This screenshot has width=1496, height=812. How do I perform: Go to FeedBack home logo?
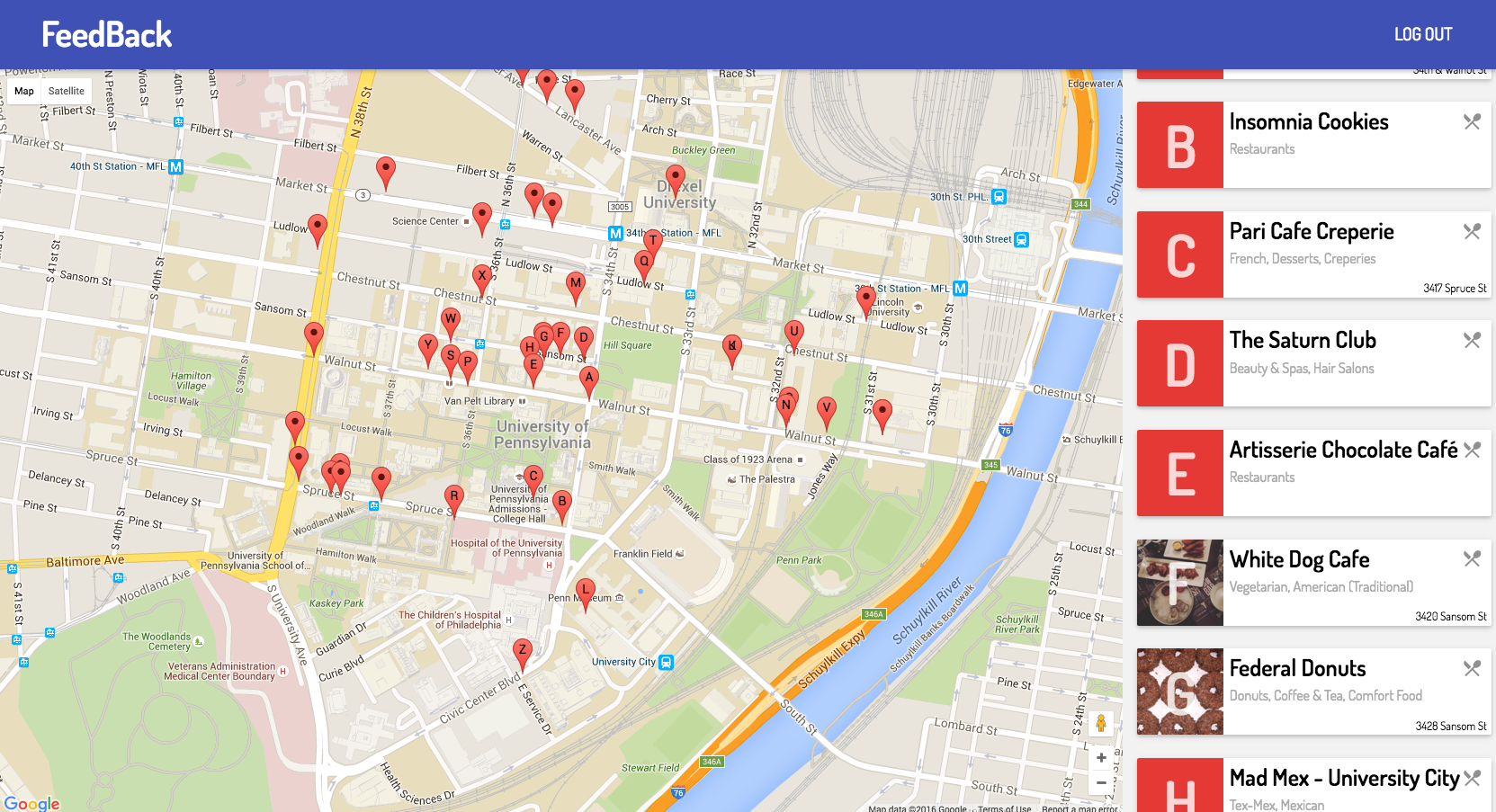[x=106, y=34]
